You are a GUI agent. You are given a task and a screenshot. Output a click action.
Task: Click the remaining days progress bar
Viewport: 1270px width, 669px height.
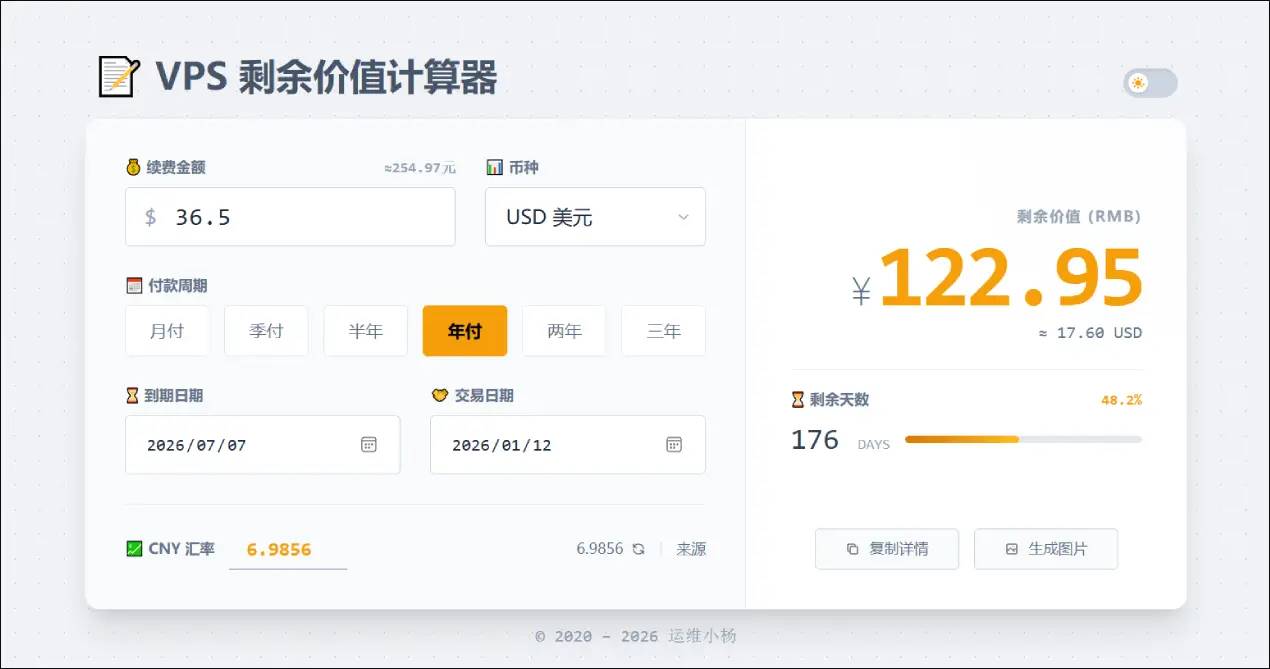tap(1022, 439)
